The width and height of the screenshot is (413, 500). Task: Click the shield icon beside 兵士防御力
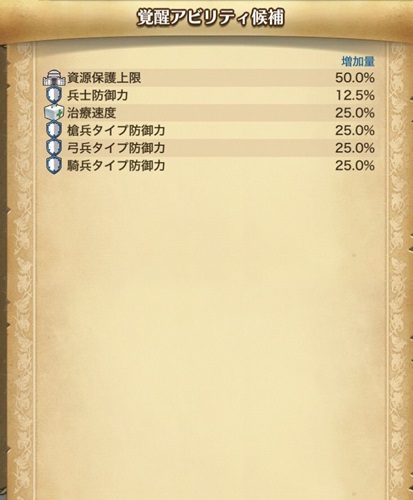coord(54,96)
